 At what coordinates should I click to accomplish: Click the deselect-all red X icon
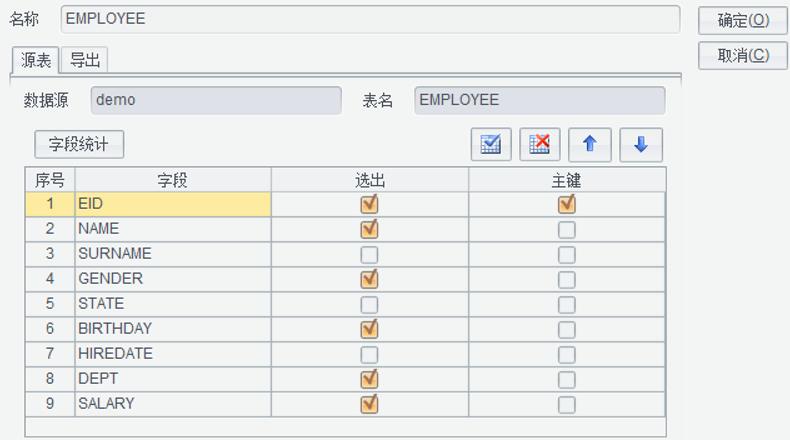[540, 144]
